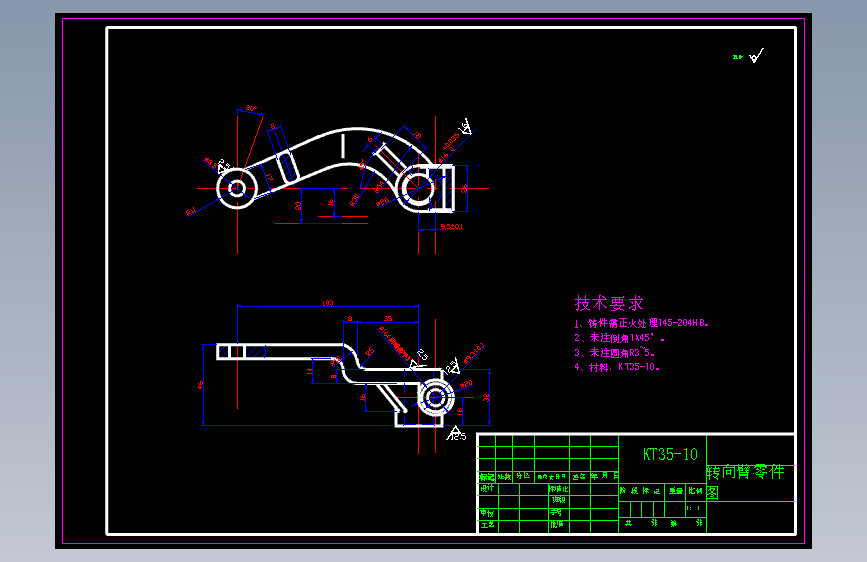
Task: Click the ø20 diameter dimension
Action: [x=466, y=384]
